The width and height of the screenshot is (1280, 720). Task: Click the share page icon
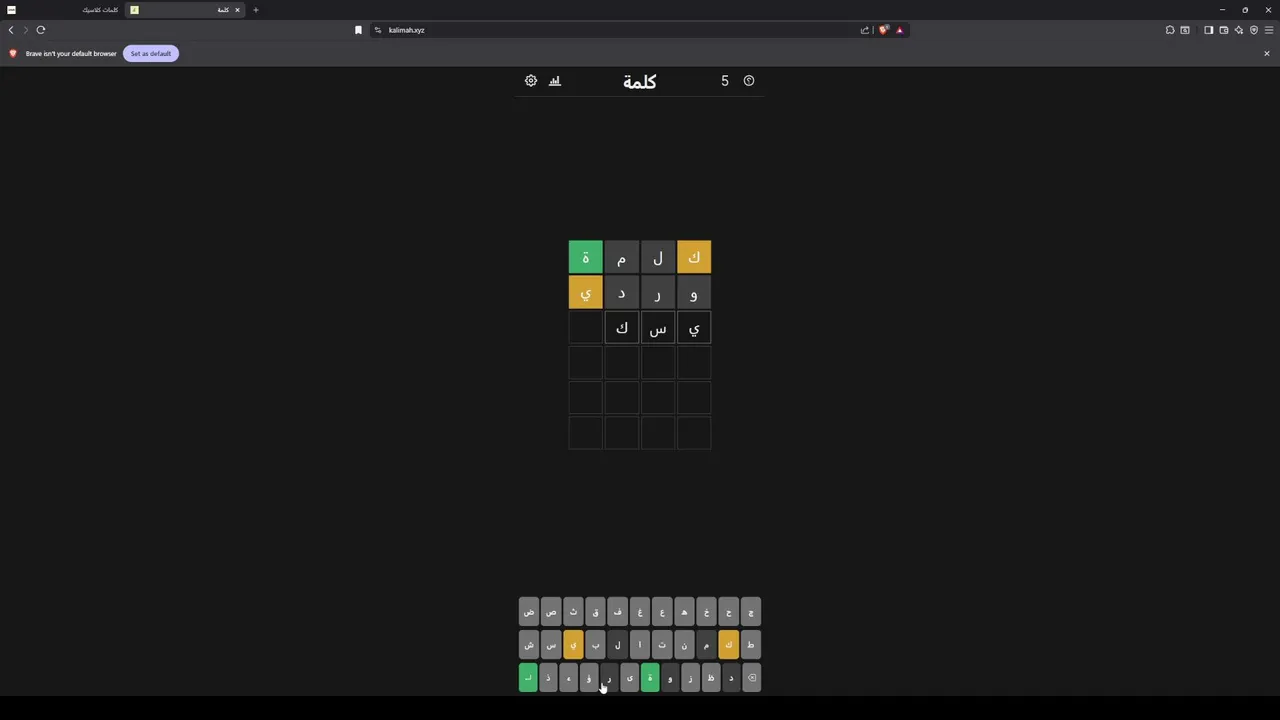865,30
